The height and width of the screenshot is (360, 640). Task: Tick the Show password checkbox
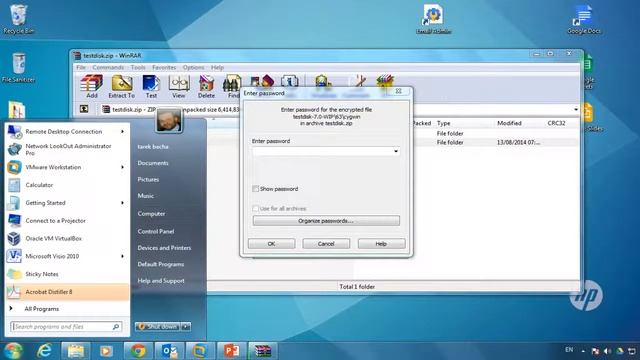click(256, 189)
